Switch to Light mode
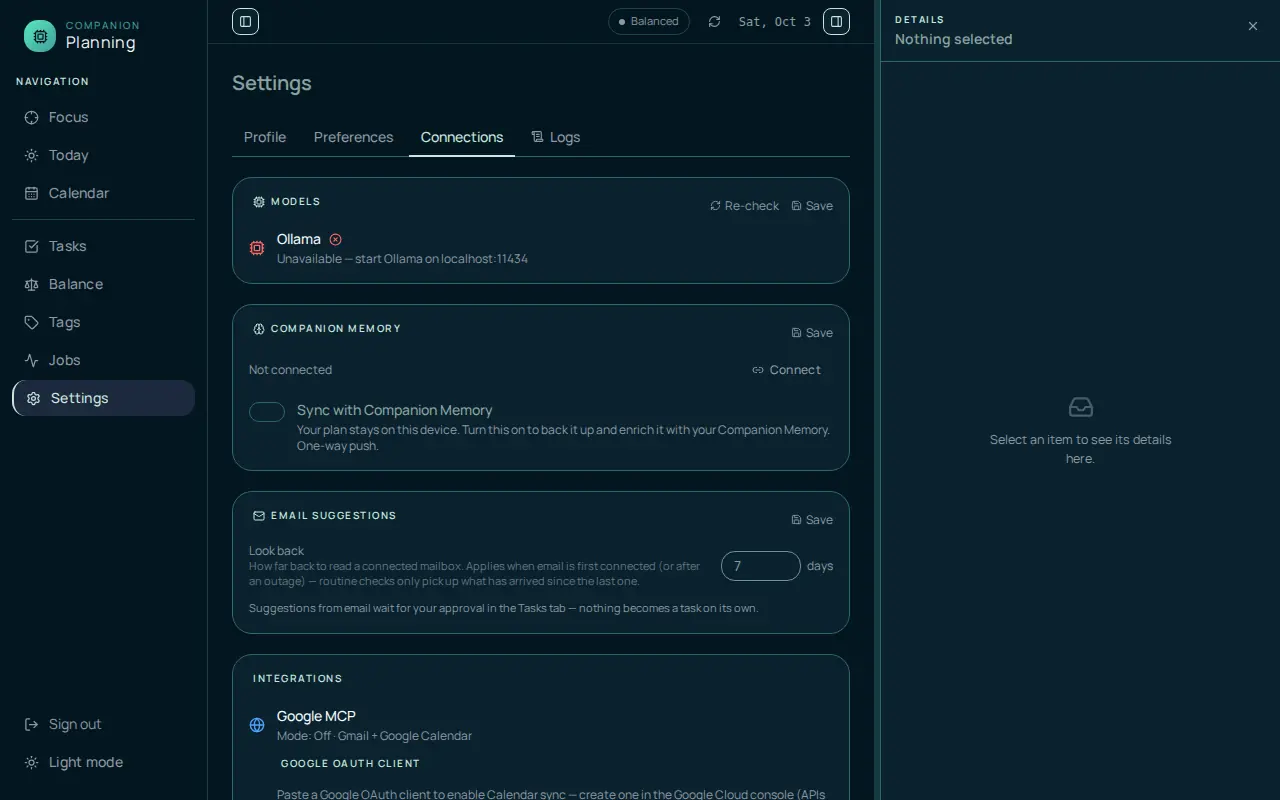Viewport: 1280px width, 800px height. (x=103, y=762)
